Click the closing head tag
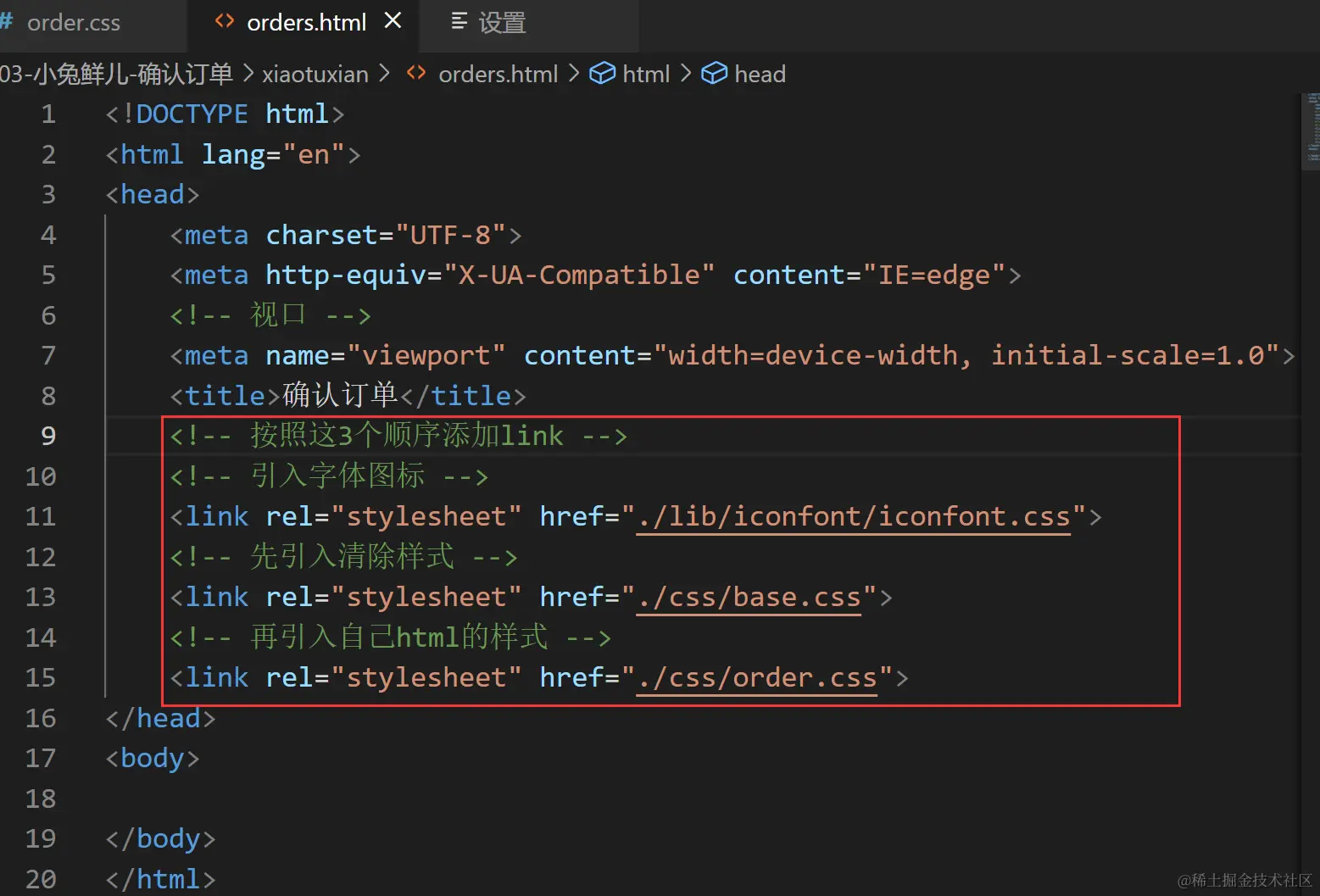The height and width of the screenshot is (896, 1320). (x=161, y=718)
